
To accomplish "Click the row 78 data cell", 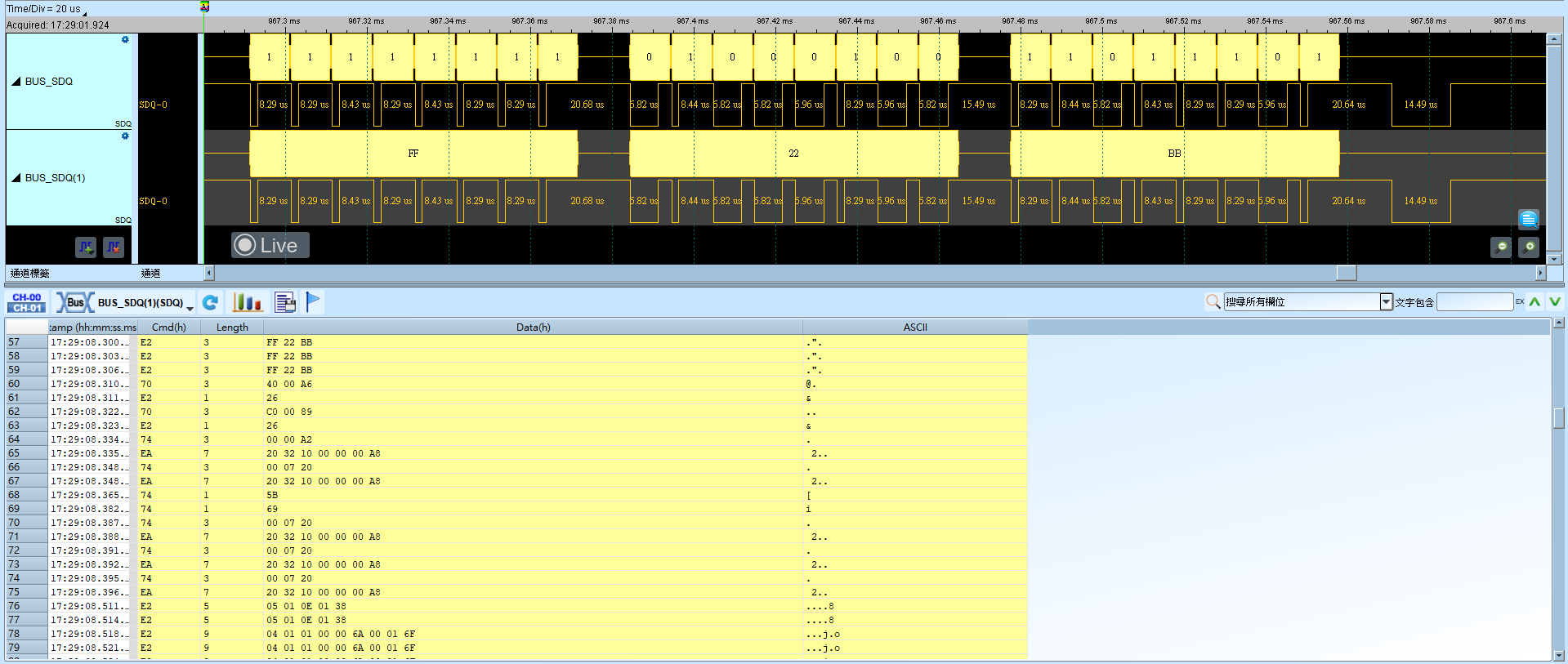I will [x=534, y=634].
